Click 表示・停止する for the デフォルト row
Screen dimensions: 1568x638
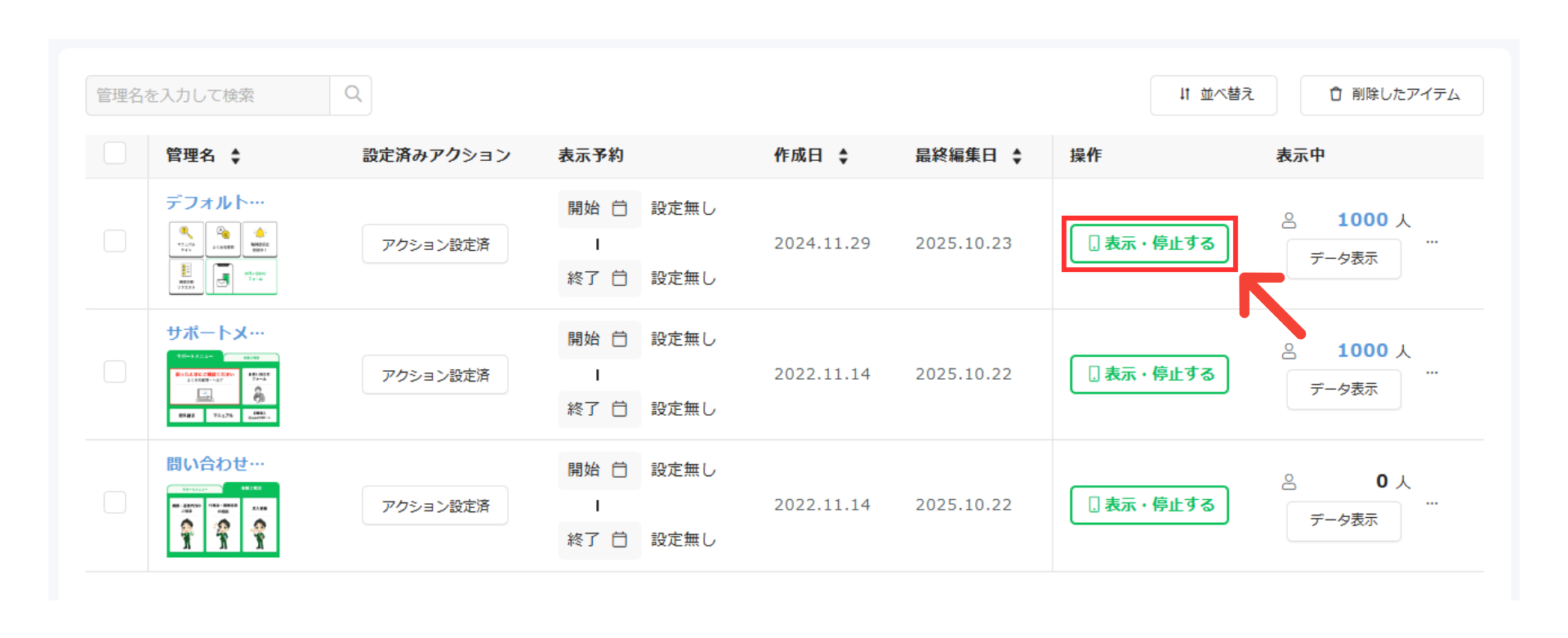[x=1149, y=243]
